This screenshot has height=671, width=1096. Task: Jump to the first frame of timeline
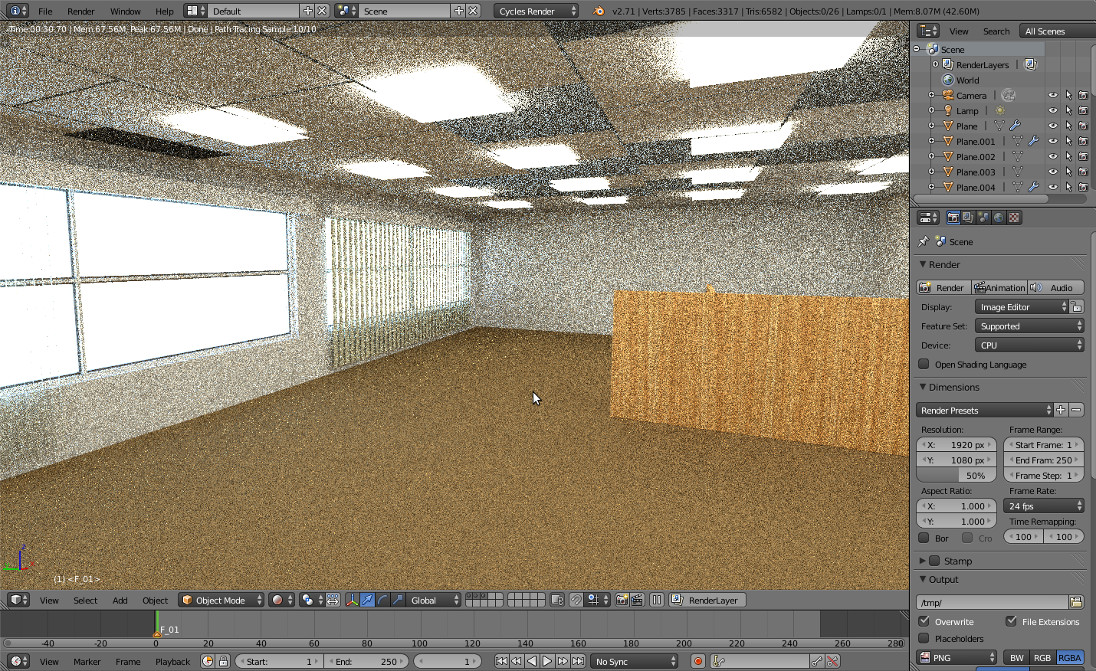(x=501, y=661)
